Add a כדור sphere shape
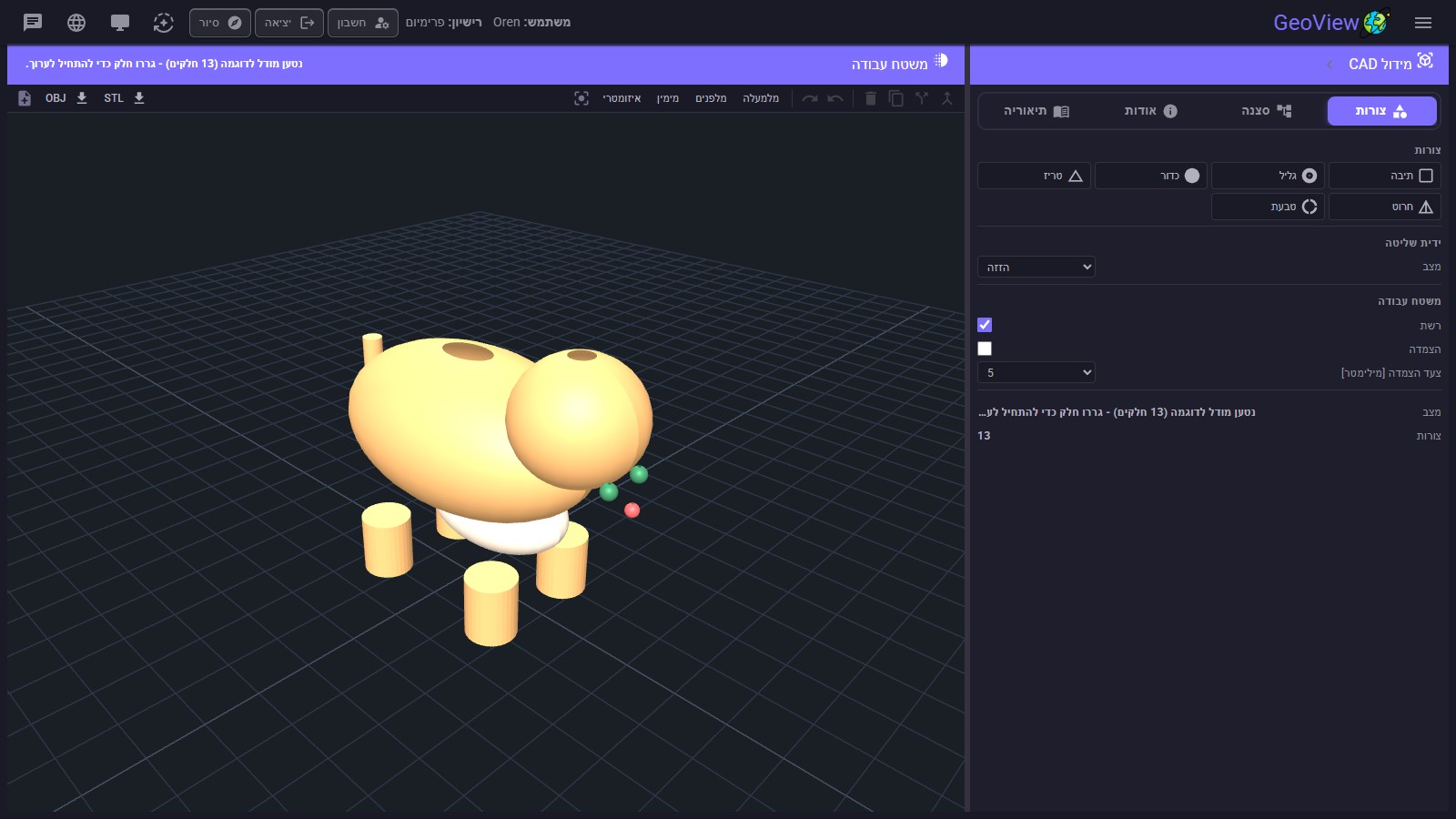The width and height of the screenshot is (1456, 819). pyautogui.click(x=1150, y=176)
